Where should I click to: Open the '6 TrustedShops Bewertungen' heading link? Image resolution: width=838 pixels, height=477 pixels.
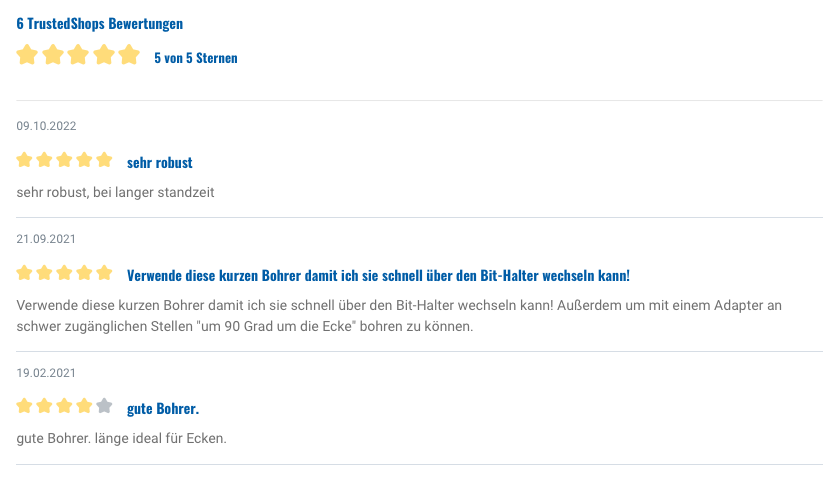(x=99, y=23)
